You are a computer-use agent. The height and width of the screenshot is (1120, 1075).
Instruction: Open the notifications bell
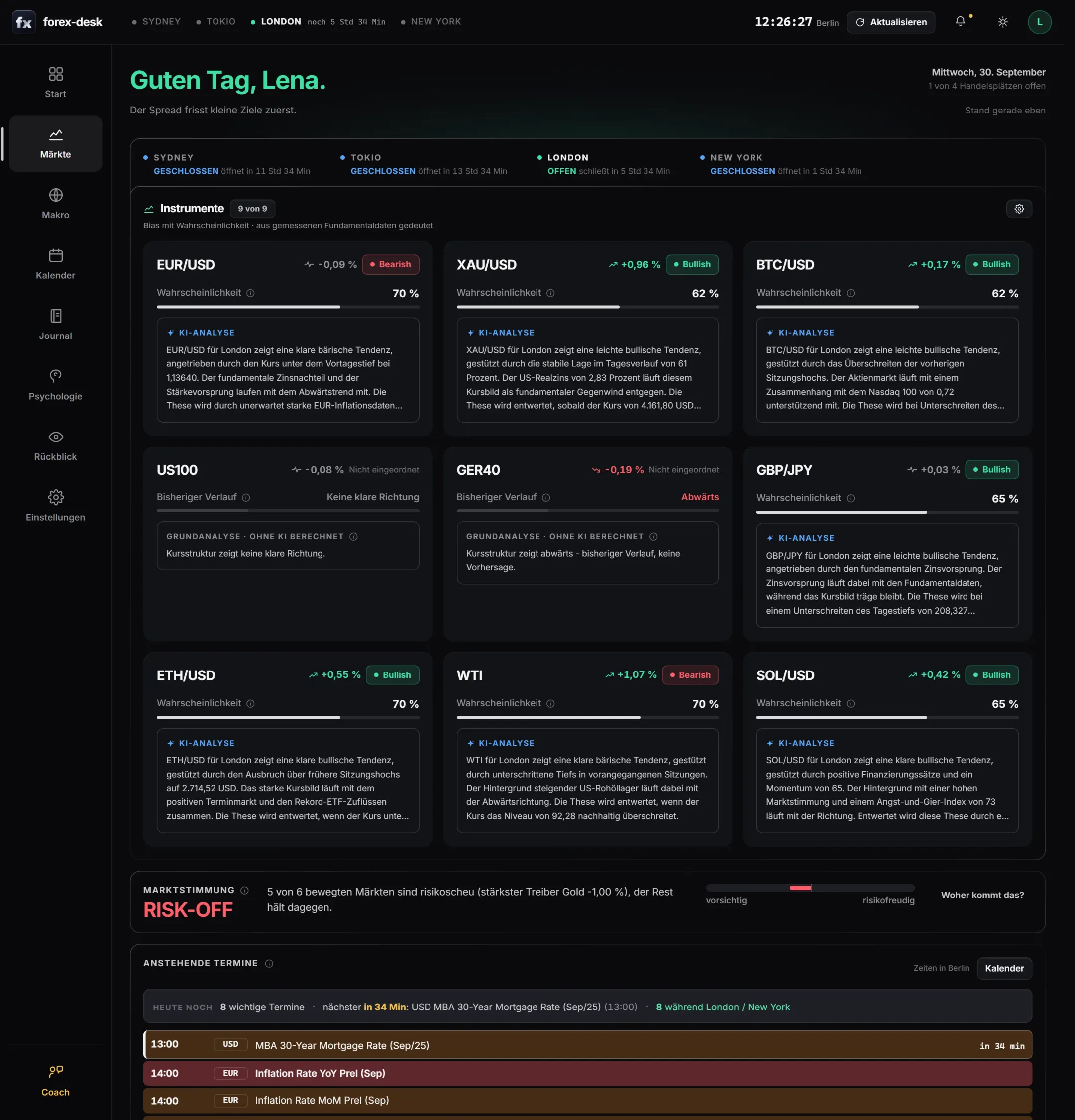coord(960,22)
